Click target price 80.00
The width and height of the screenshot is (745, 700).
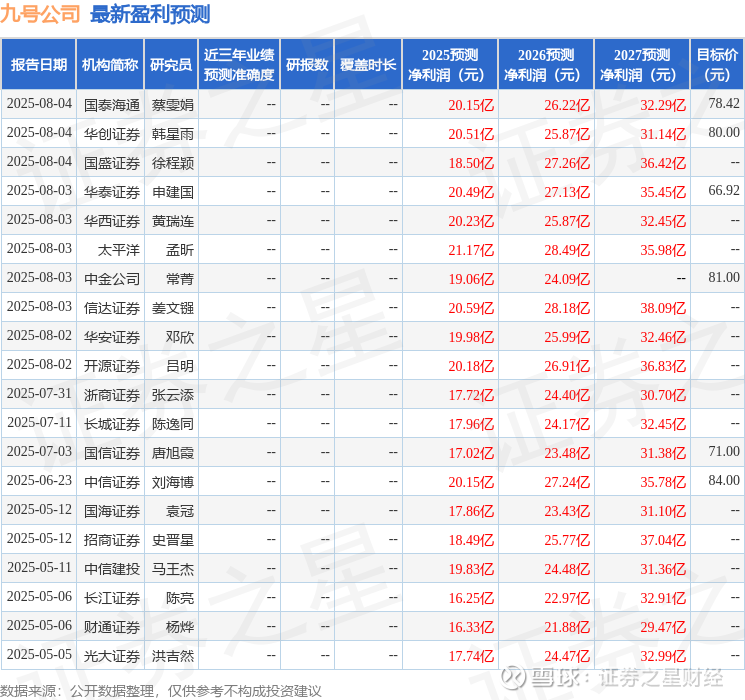coord(724,133)
